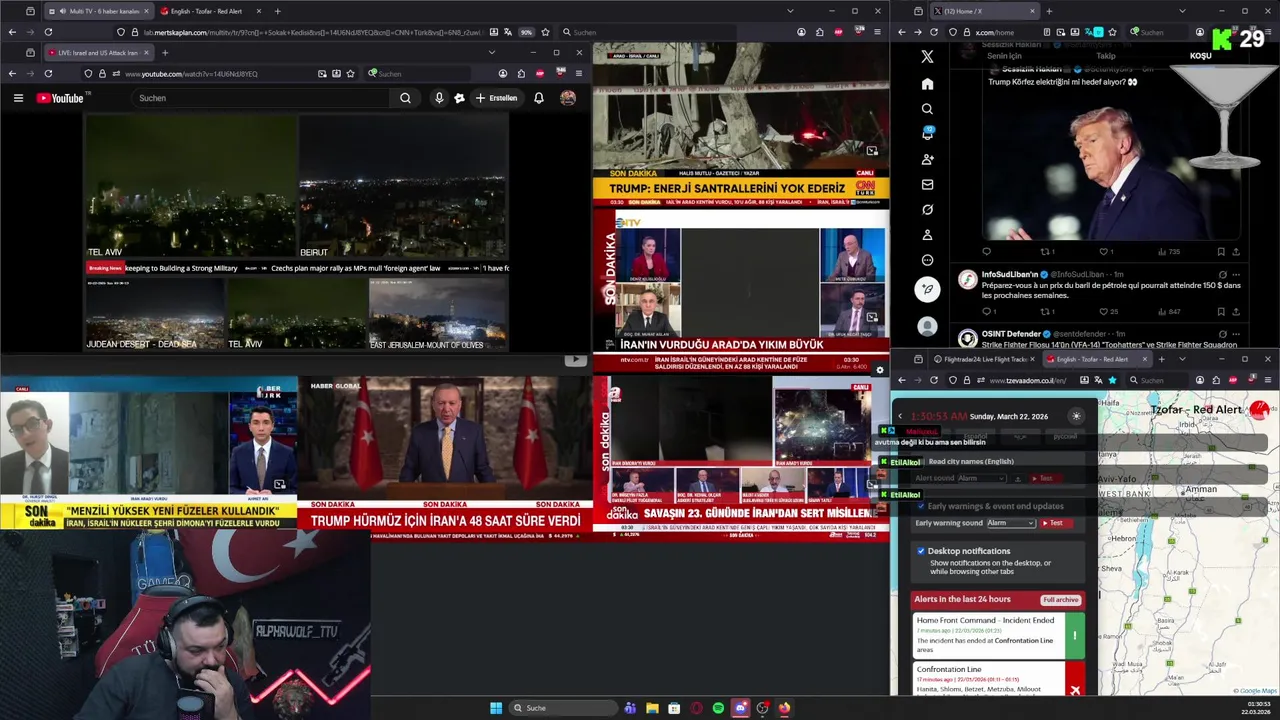Open Confrontation Line alert card
Image resolution: width=1280 pixels, height=720 pixels.
(999, 679)
